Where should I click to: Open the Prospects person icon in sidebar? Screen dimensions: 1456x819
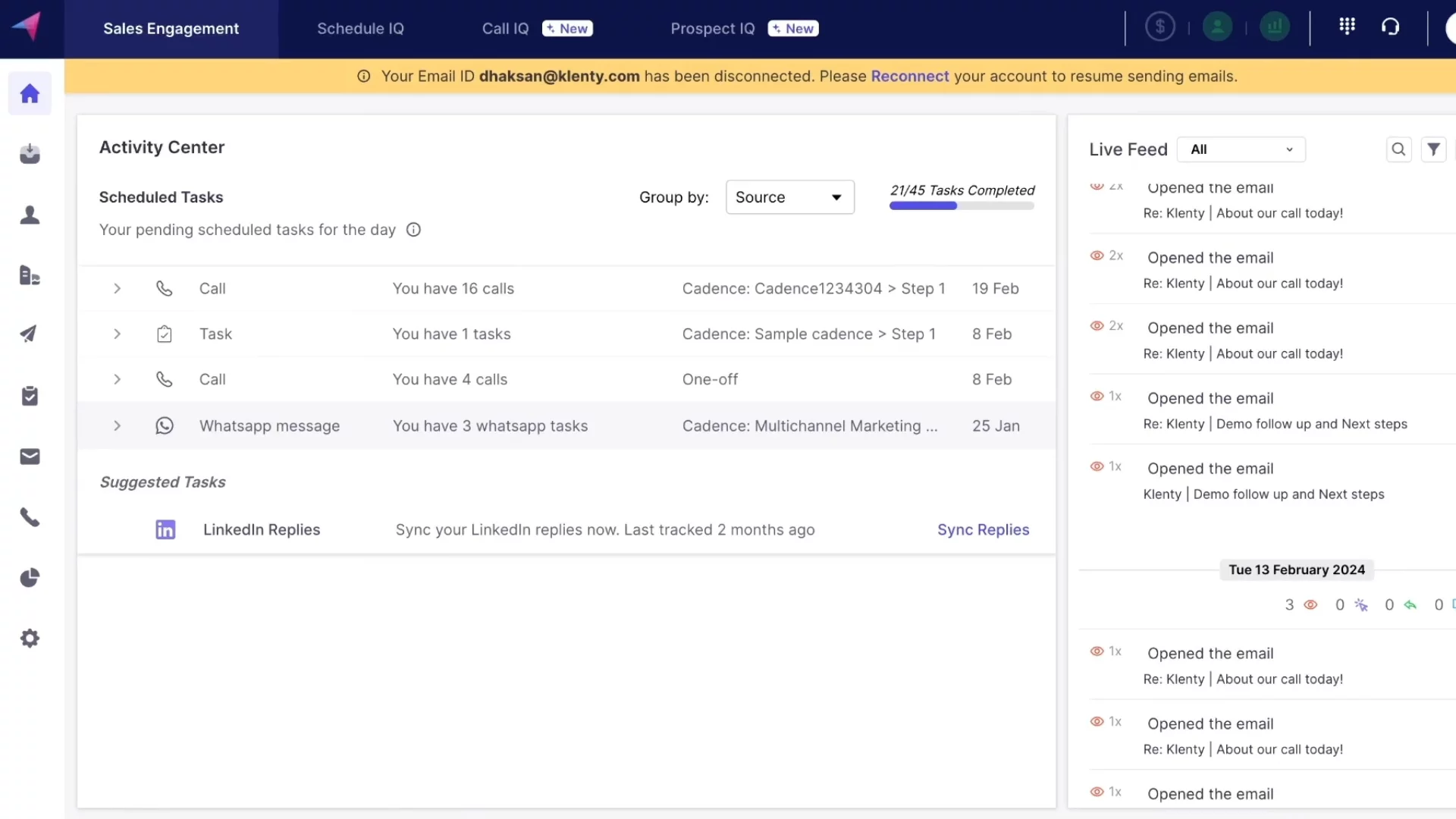(x=30, y=215)
